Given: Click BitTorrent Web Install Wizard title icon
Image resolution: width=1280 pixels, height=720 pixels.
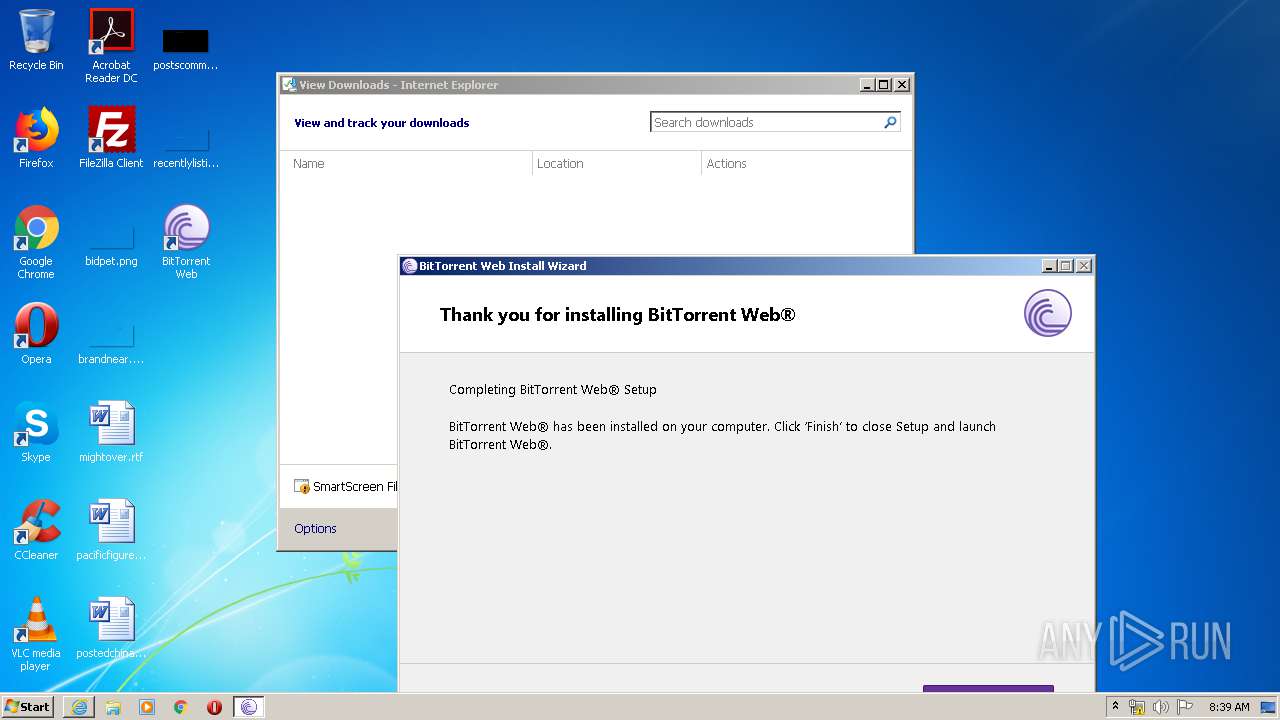Looking at the screenshot, I should pos(409,266).
